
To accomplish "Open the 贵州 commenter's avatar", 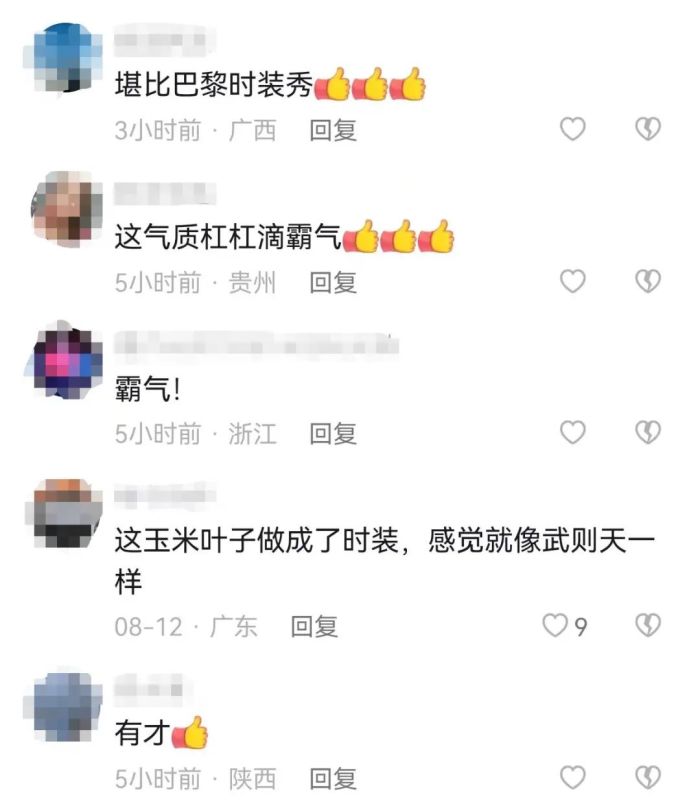I will click(x=66, y=208).
